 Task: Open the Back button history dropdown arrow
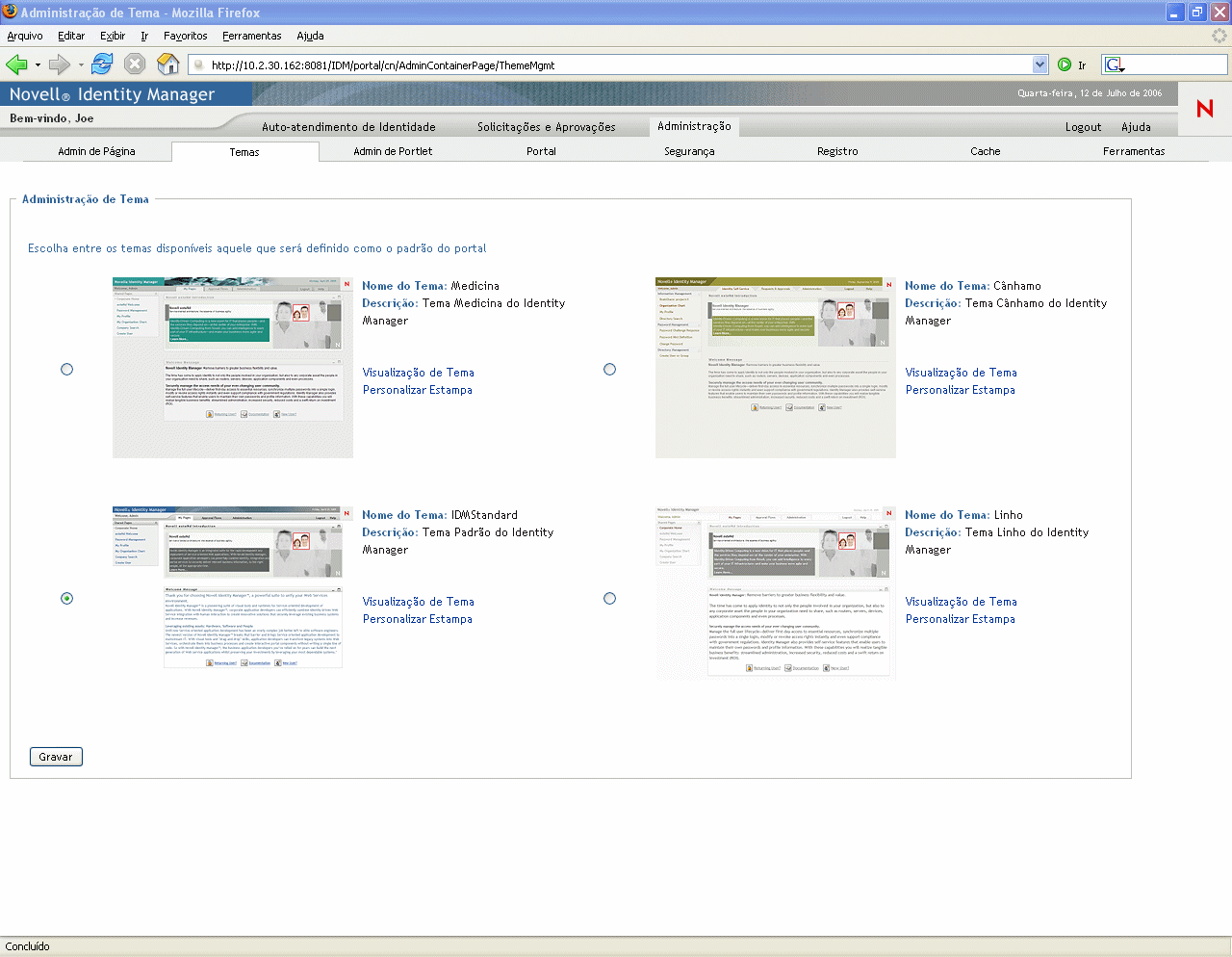[38, 65]
